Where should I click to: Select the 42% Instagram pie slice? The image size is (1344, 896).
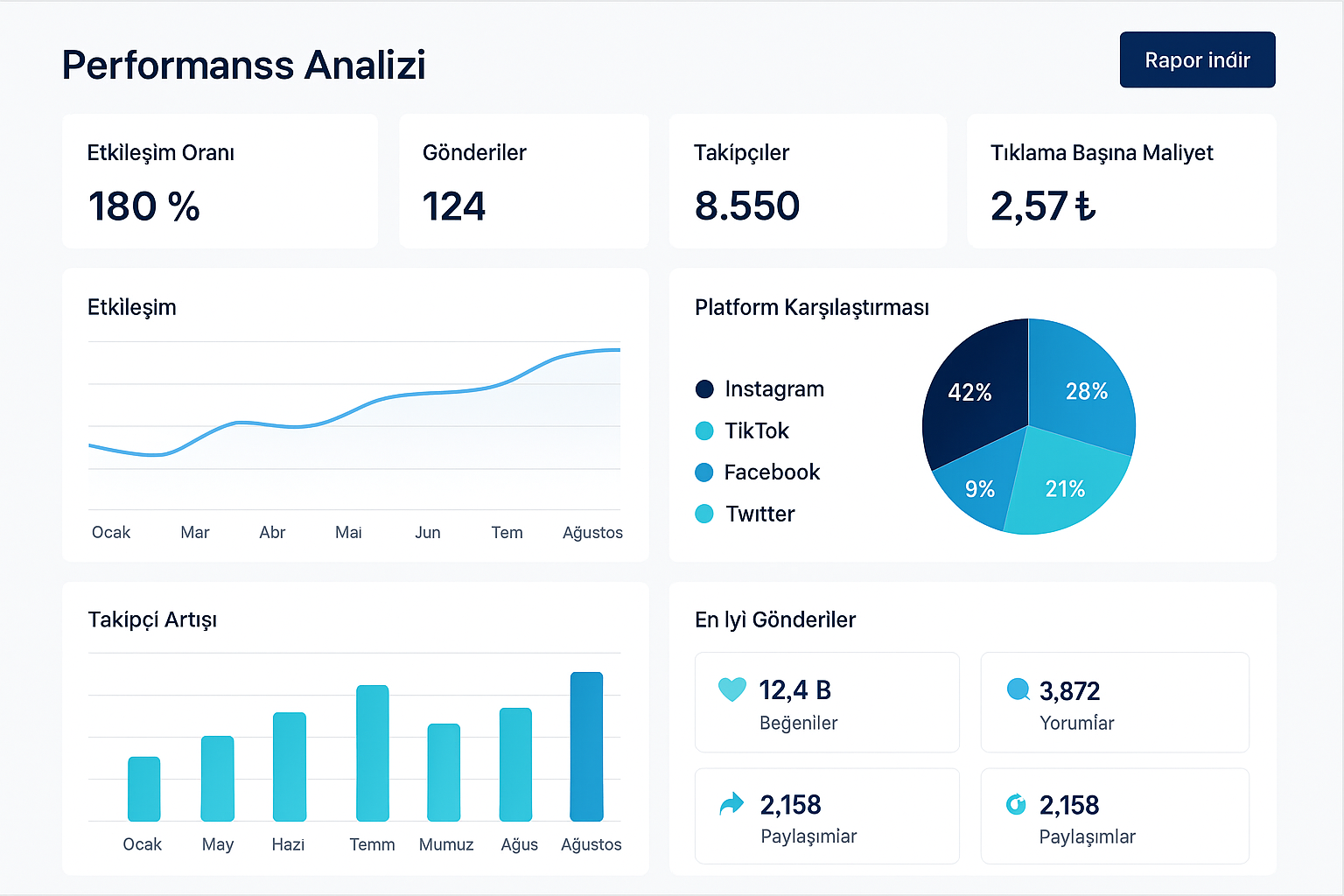click(x=971, y=392)
